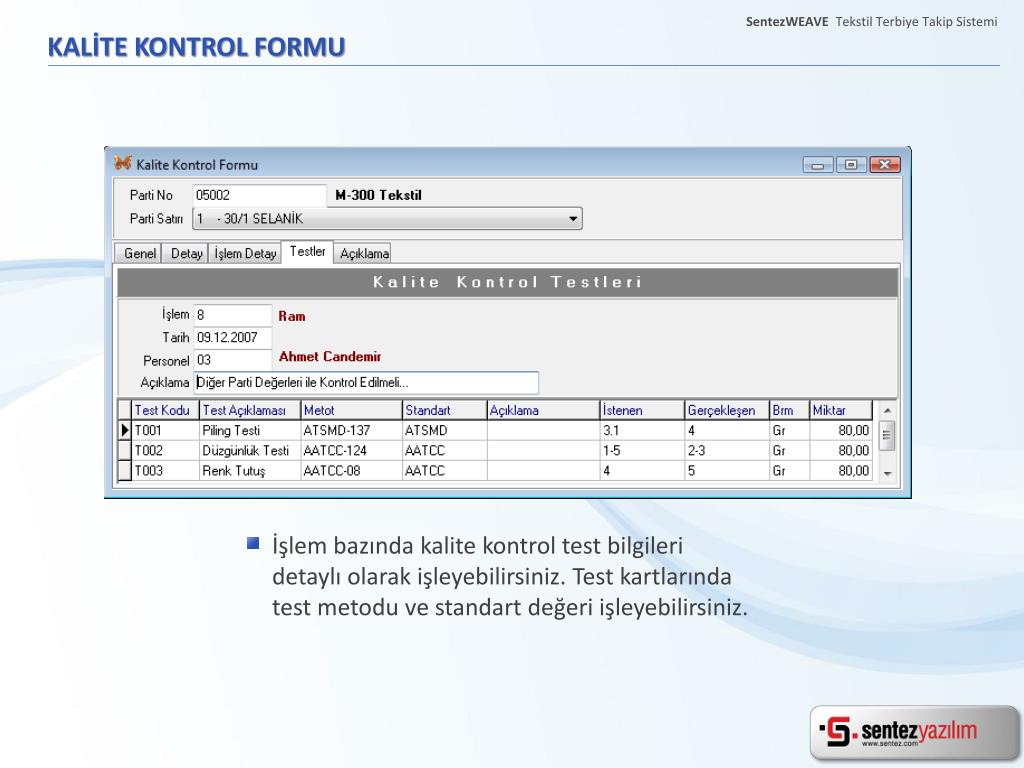This screenshot has height=768, width=1024.
Task: Click the İşlem input field containing 8
Action: [x=232, y=315]
